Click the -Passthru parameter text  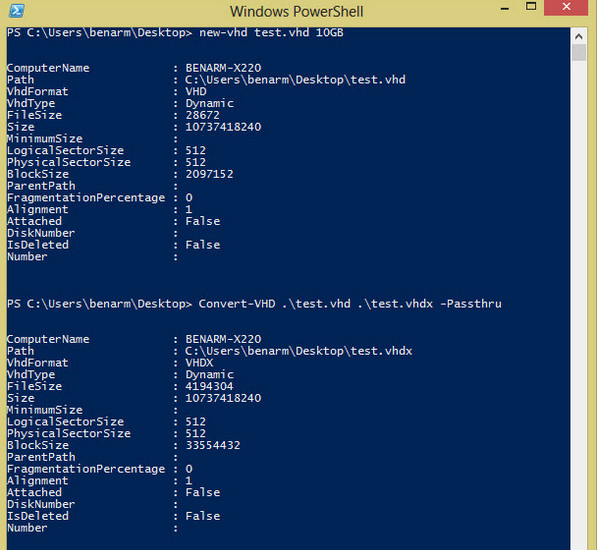tap(471, 304)
